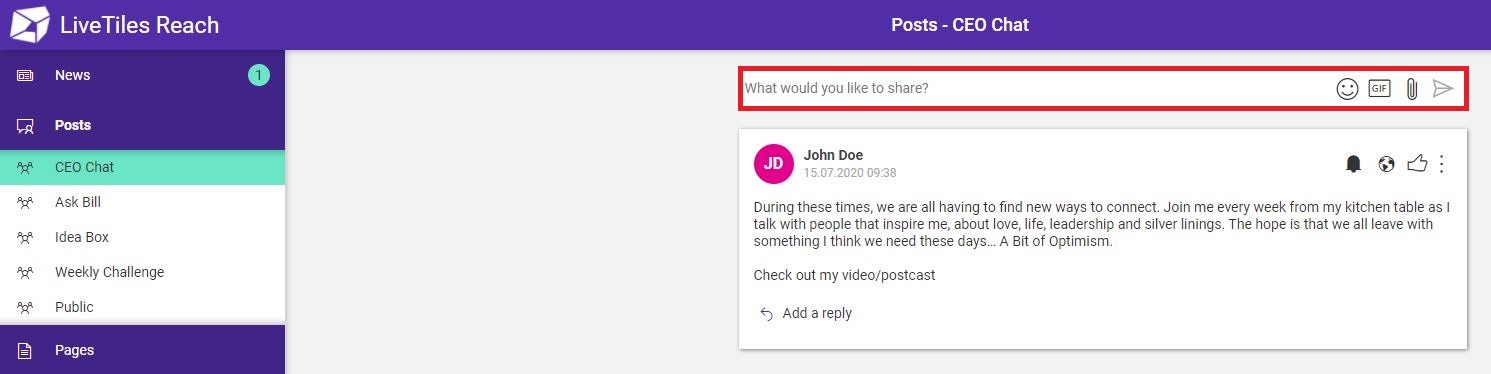Viewport: 1491px width, 374px height.
Task: Open the emoji picker smiley icon
Action: click(1347, 88)
